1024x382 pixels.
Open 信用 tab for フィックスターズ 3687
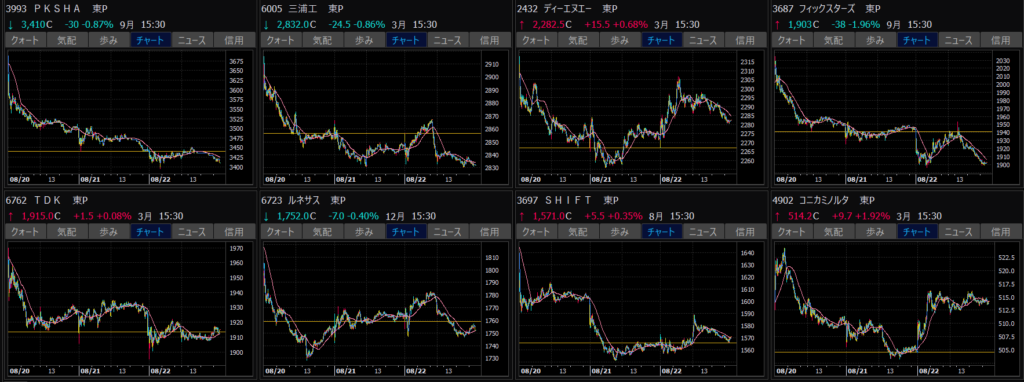1002,40
